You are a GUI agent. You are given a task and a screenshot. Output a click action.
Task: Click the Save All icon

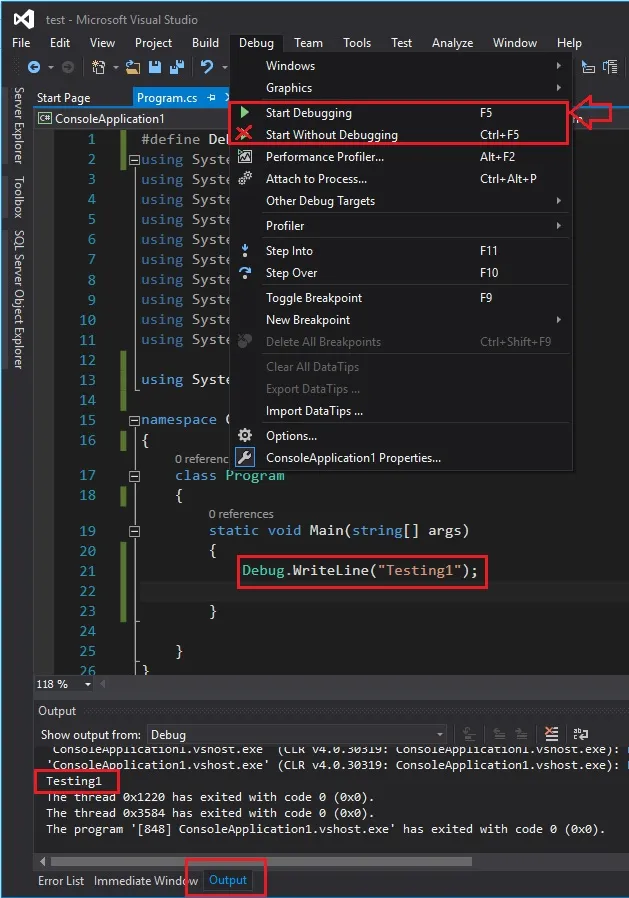coord(177,68)
